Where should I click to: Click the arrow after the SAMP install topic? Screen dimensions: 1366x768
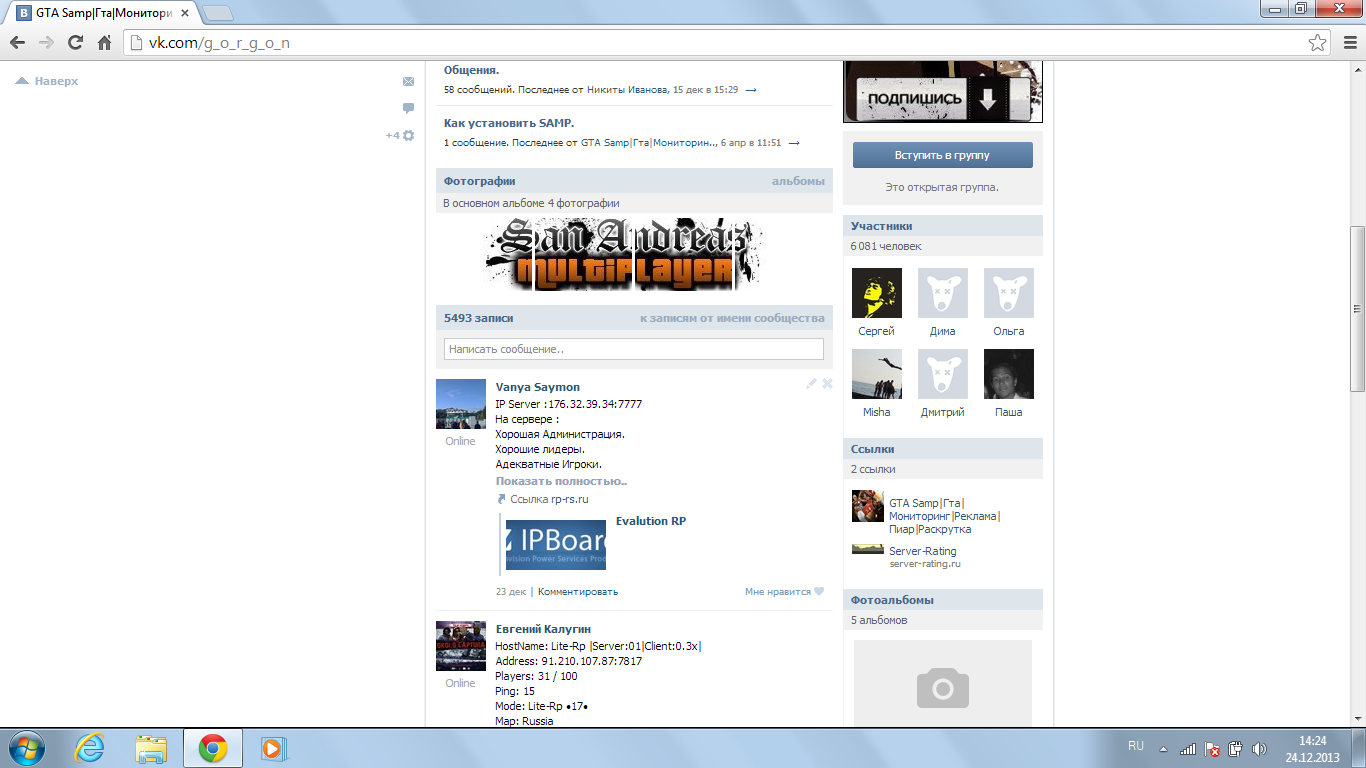pyautogui.click(x=794, y=143)
